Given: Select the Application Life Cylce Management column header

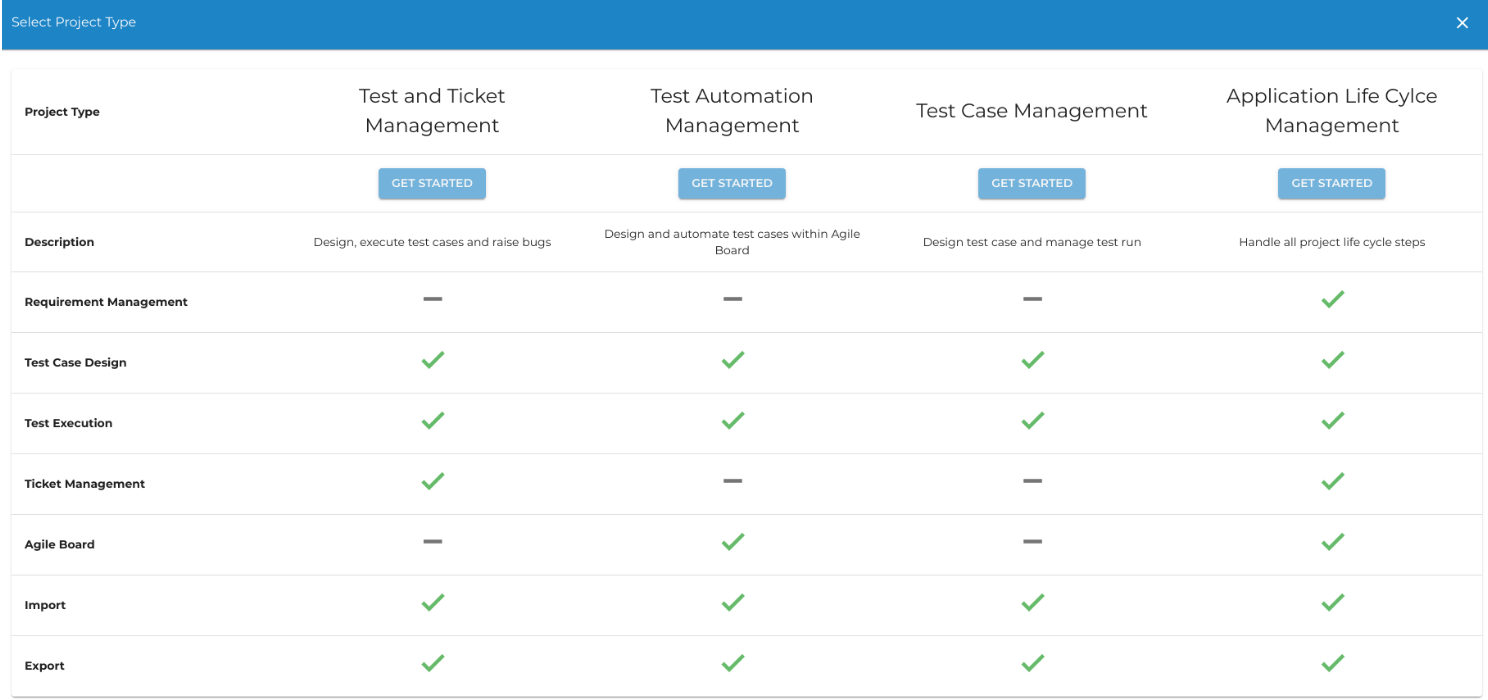Looking at the screenshot, I should pos(1331,111).
